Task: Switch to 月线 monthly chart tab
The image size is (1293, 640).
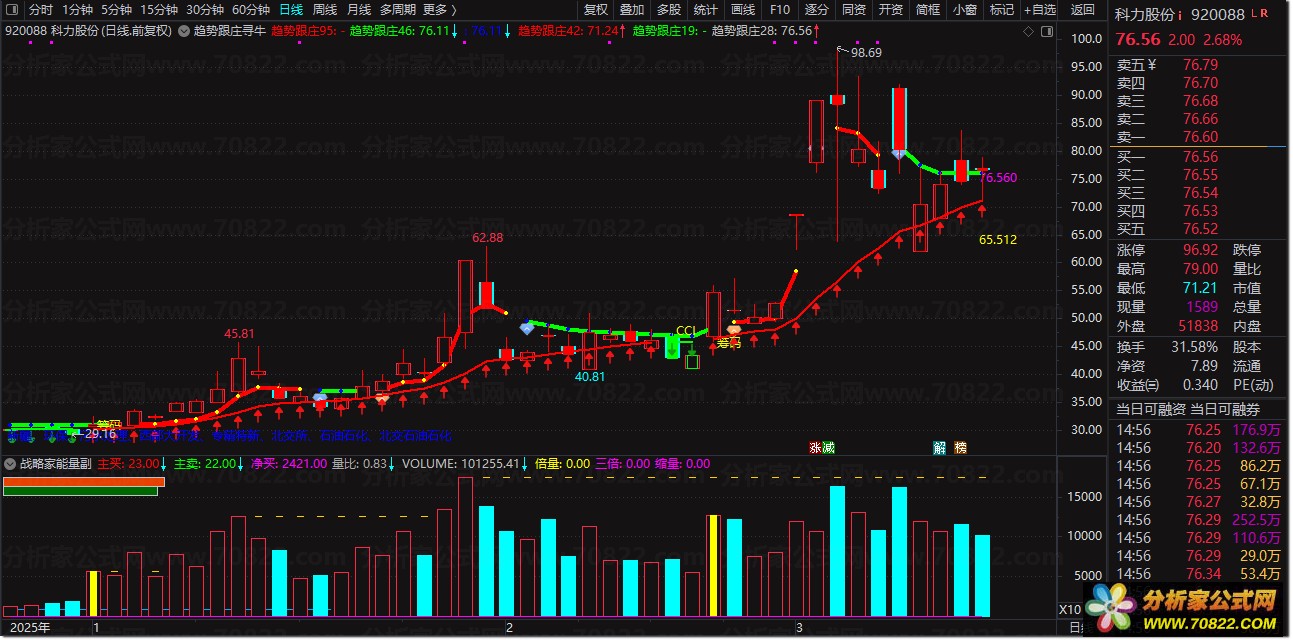Action: [358, 10]
